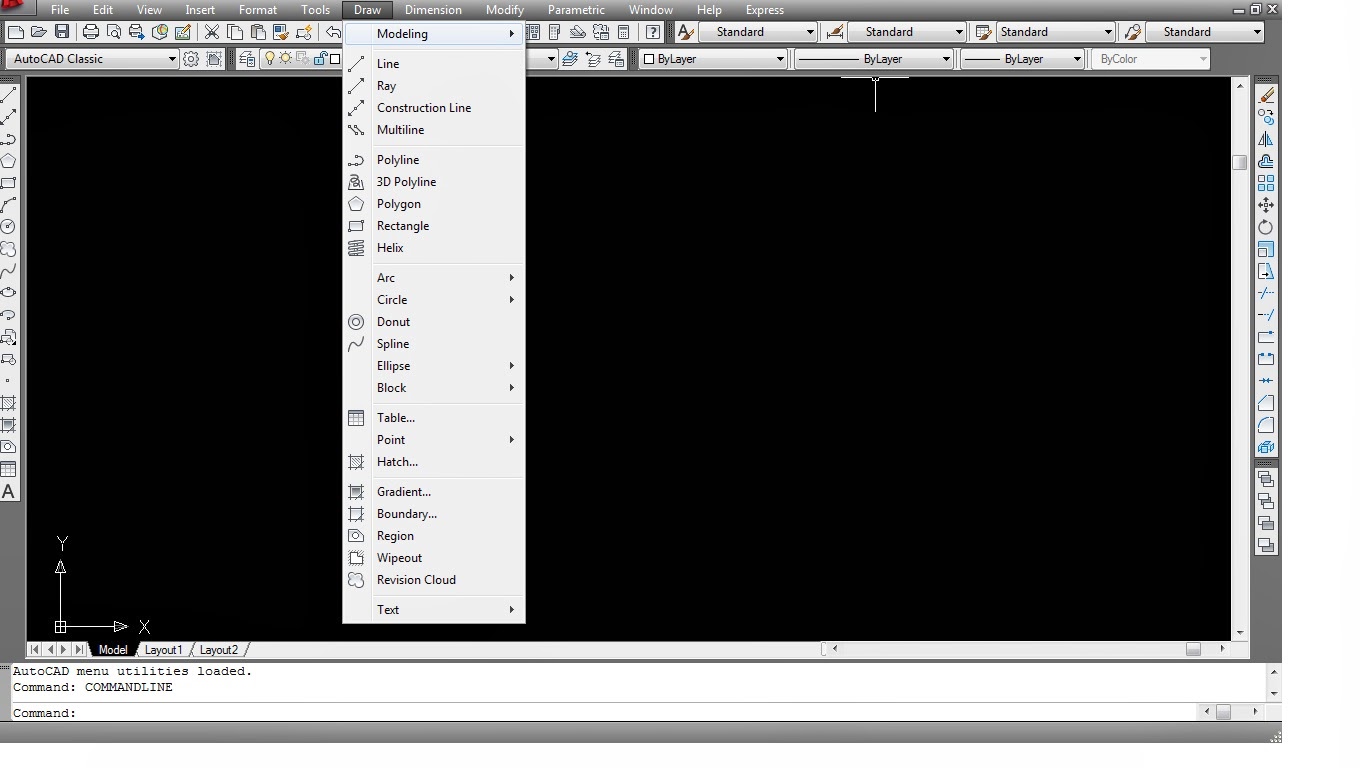Expand the Modeling submenu

click(x=434, y=34)
